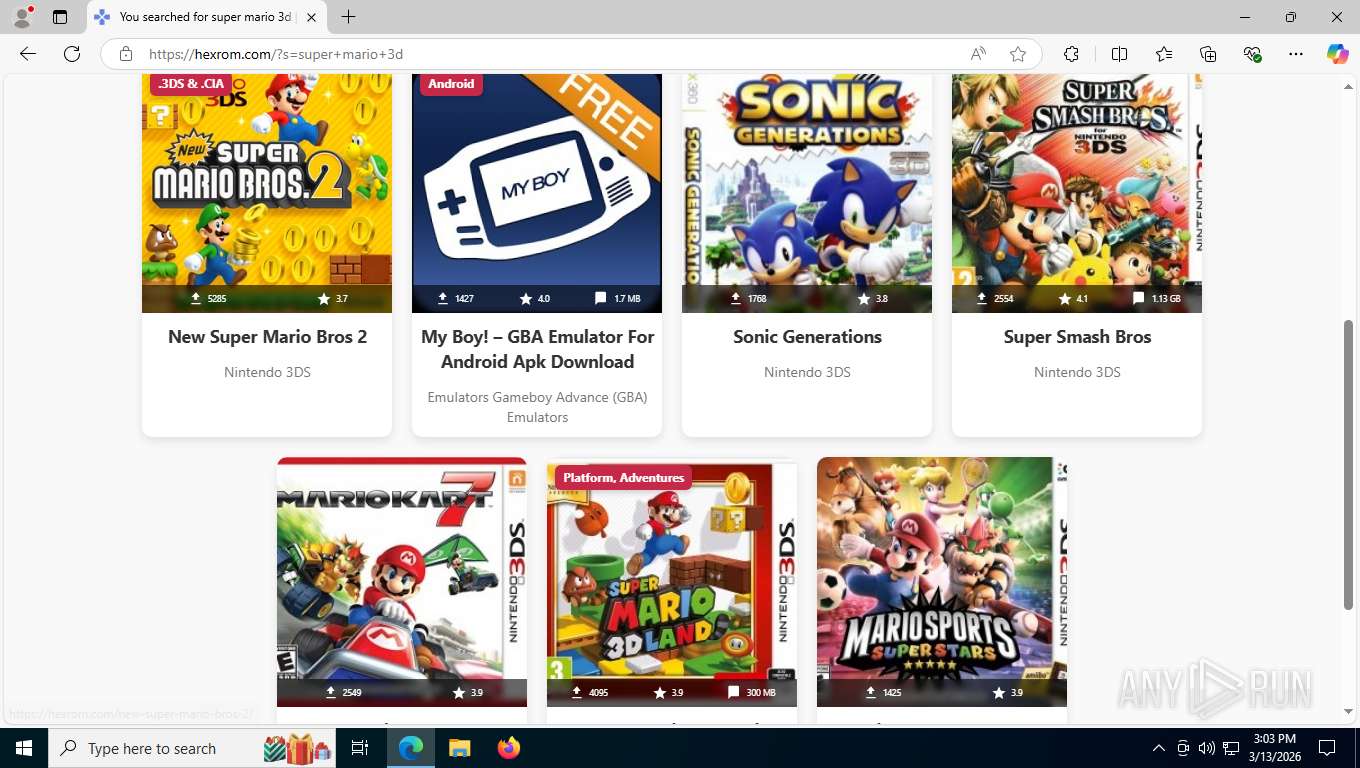Open Tab actions menu

click(60, 17)
